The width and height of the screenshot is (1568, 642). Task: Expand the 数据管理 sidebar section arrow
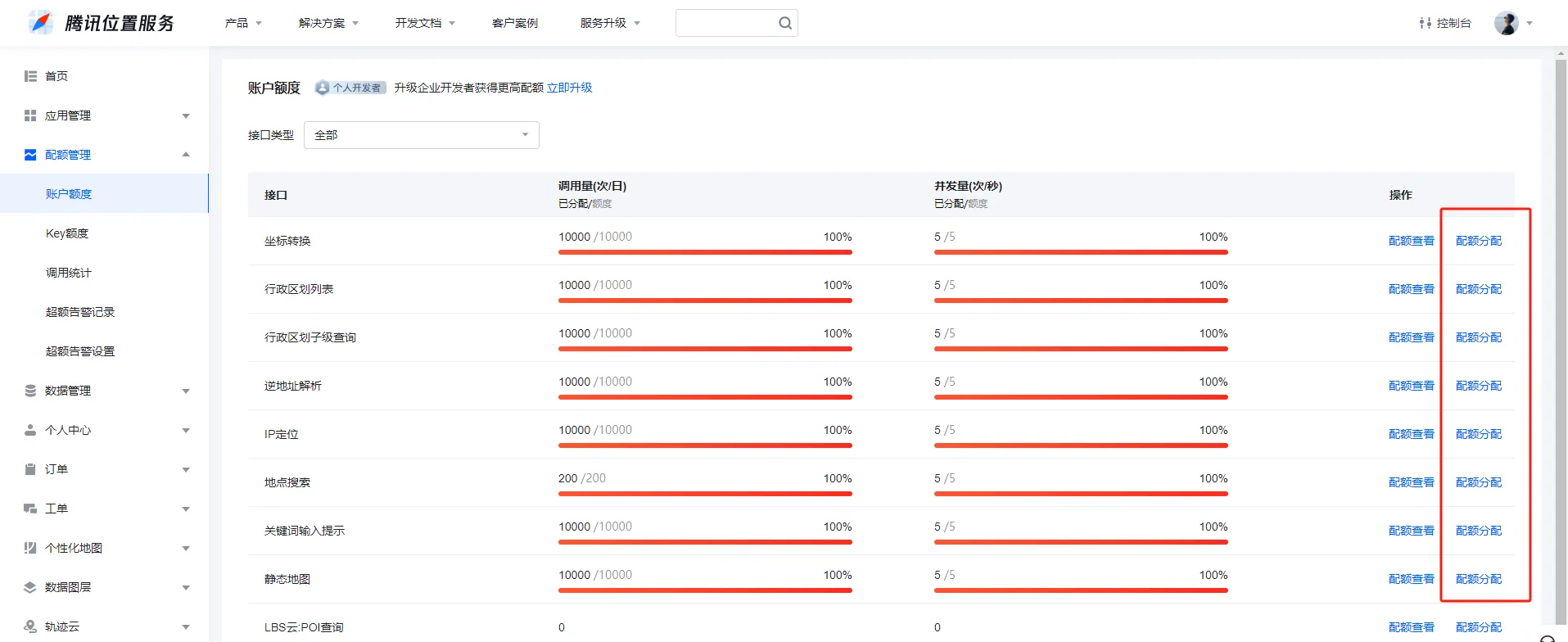click(x=186, y=391)
